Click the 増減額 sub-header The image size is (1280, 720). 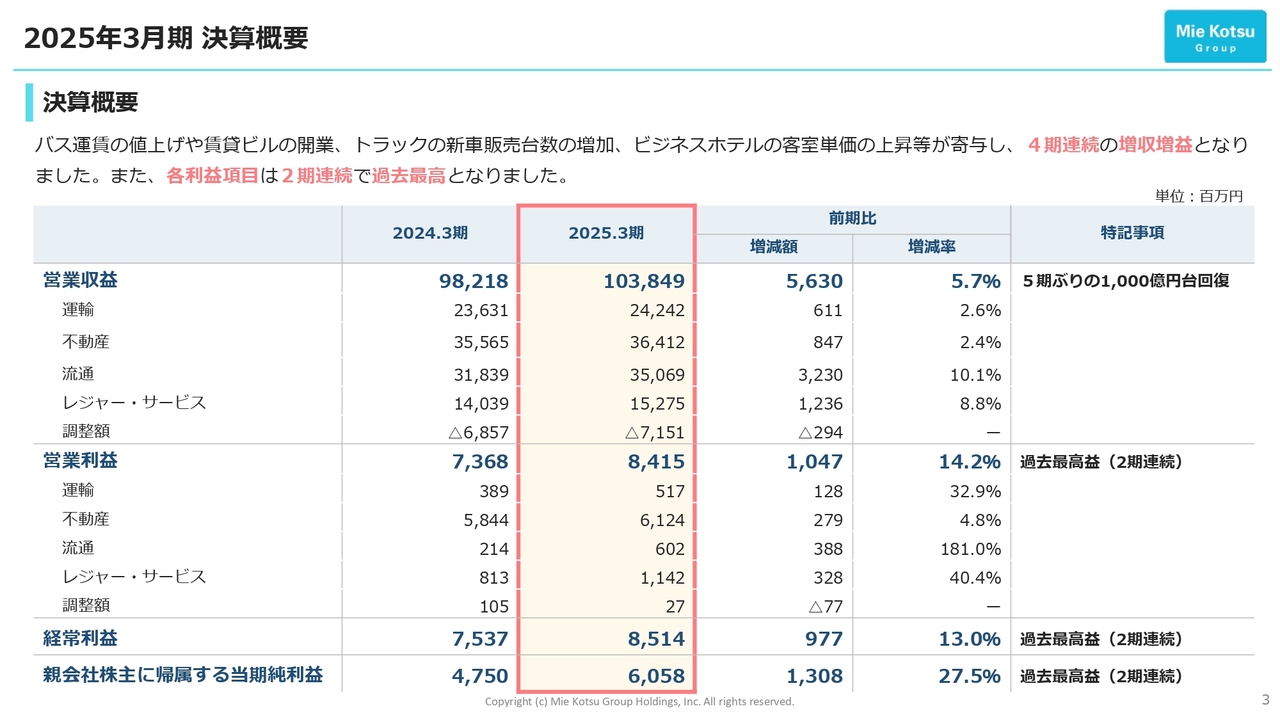pyautogui.click(x=773, y=248)
